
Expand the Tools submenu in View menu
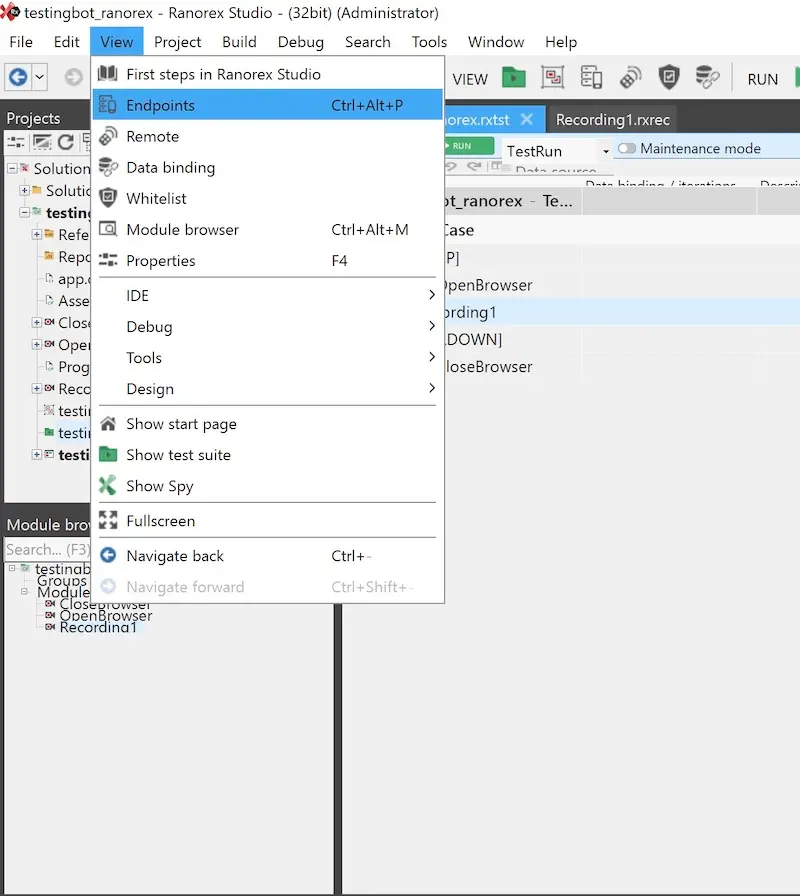(x=267, y=358)
